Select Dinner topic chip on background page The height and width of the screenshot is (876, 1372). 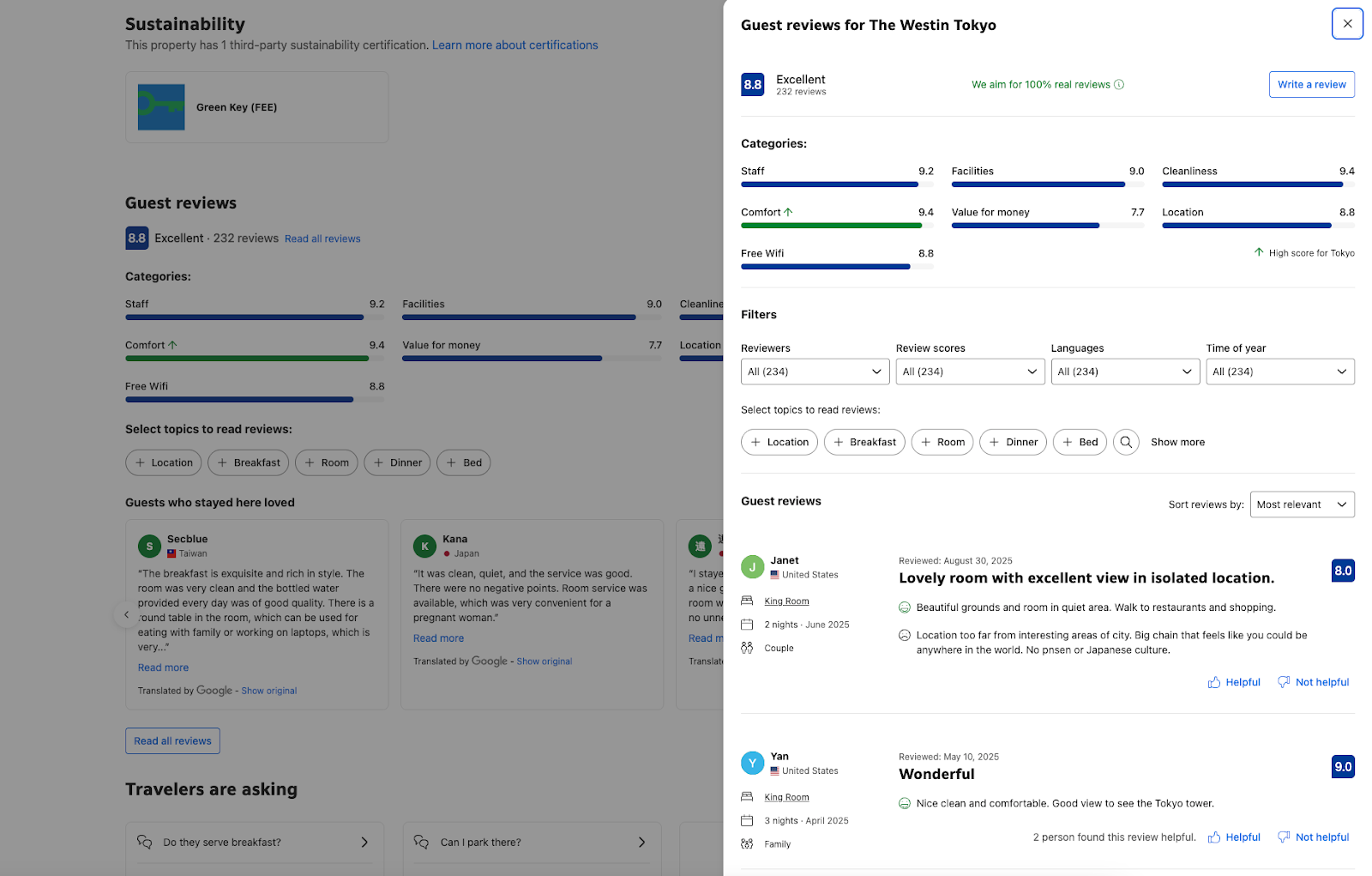pos(397,462)
